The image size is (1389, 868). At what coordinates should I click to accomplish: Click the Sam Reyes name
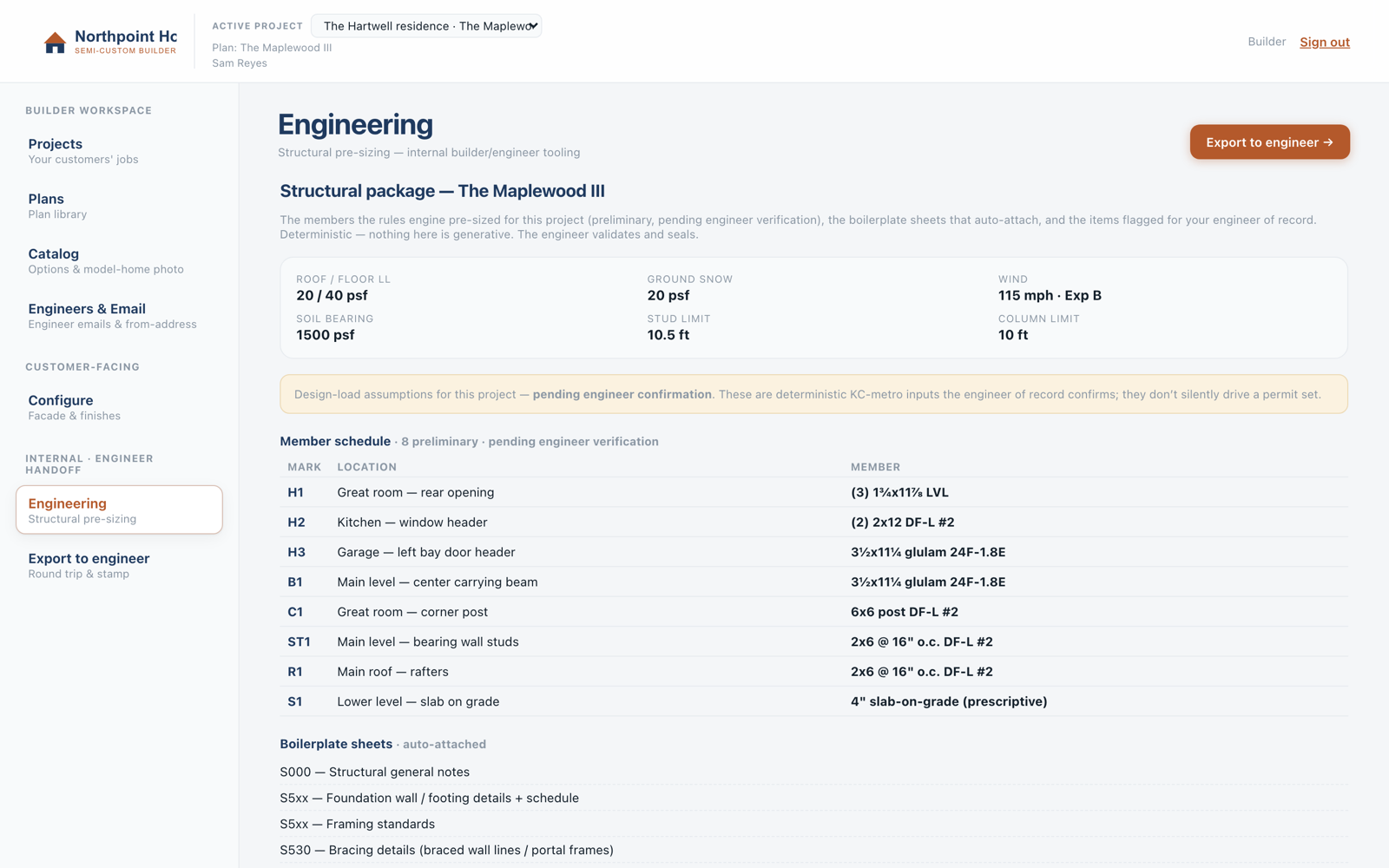(240, 63)
